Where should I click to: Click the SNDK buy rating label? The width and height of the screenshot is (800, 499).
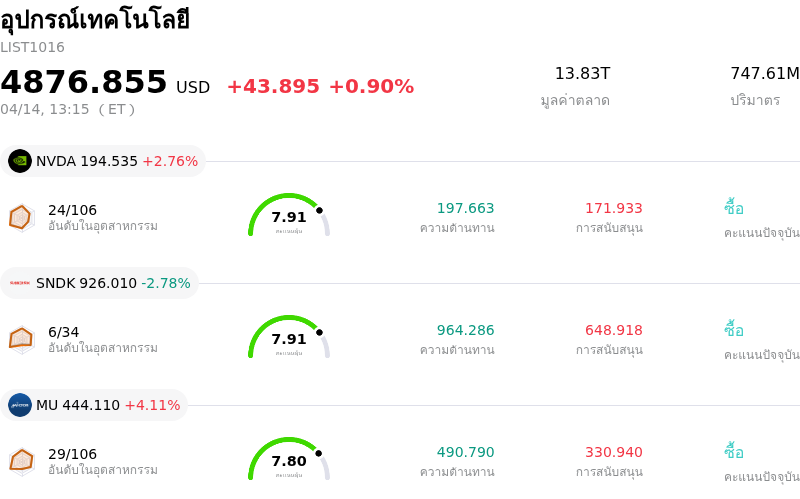tap(734, 330)
